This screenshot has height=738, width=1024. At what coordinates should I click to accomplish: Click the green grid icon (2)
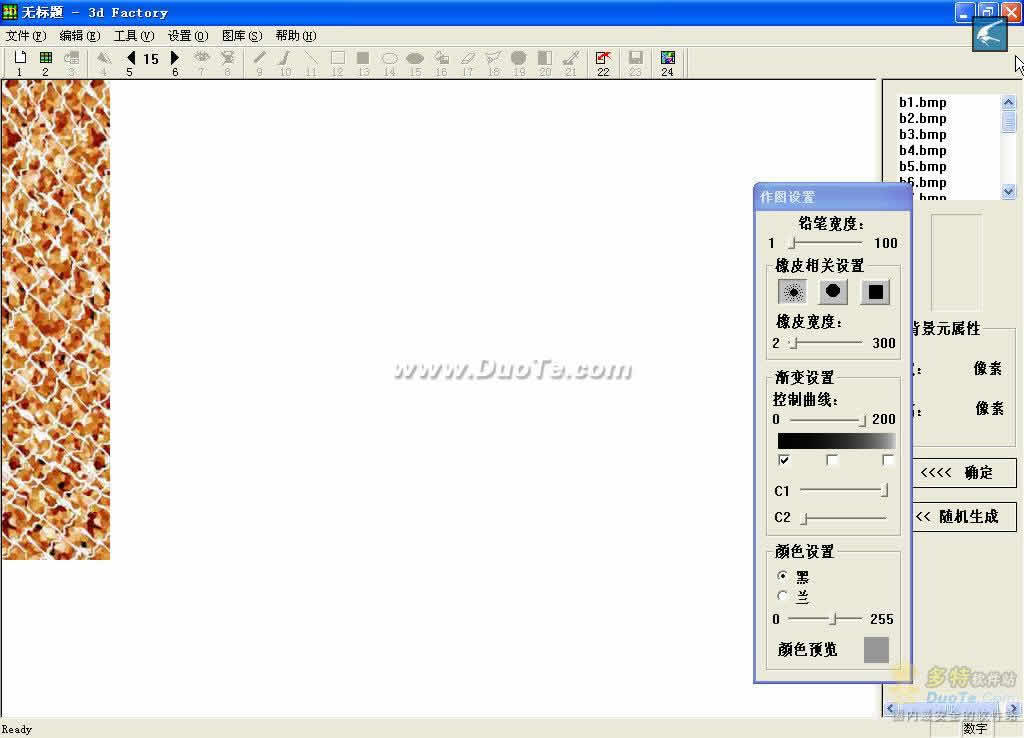[x=45, y=59]
